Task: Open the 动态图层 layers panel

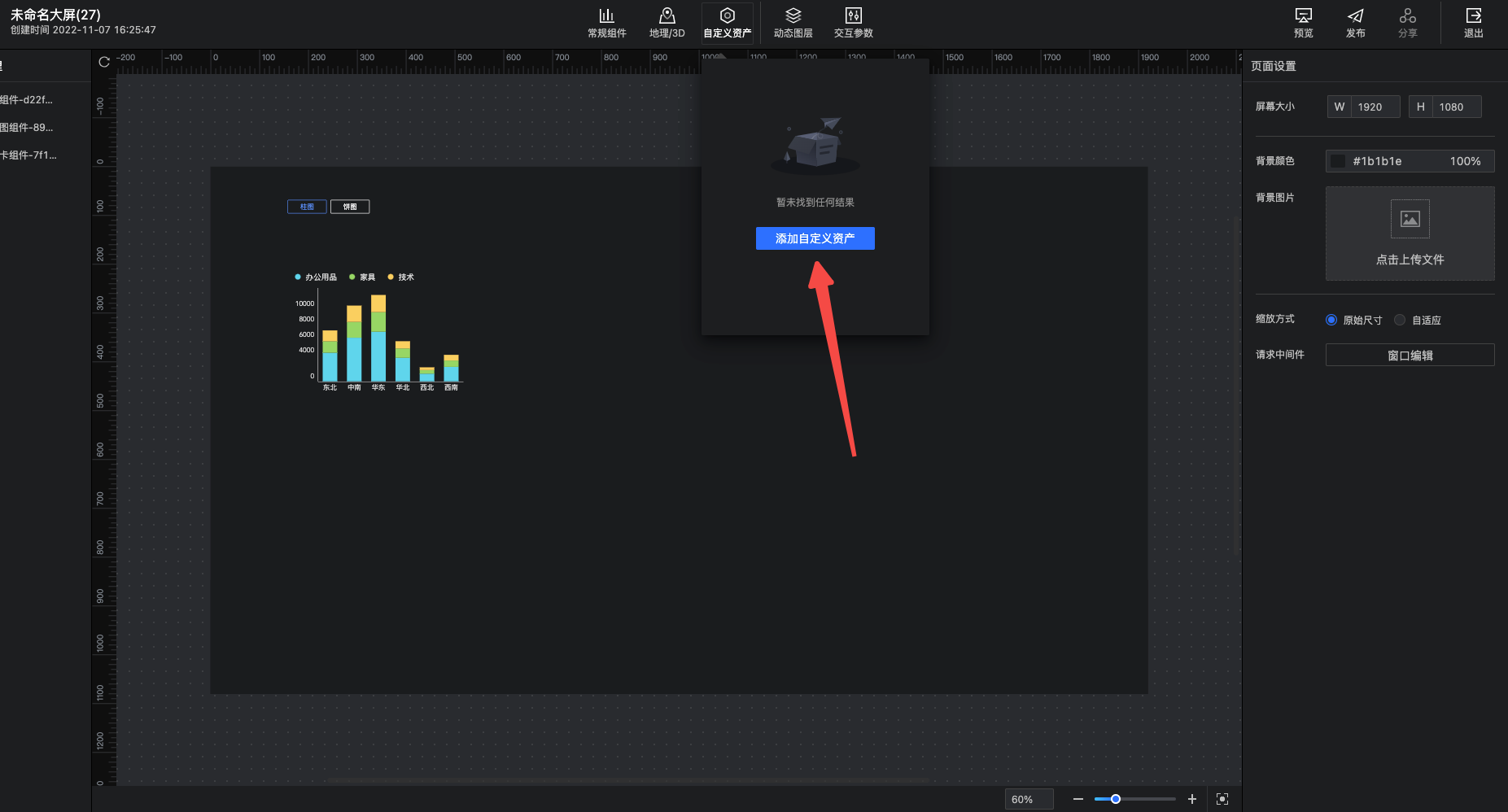Action: point(793,23)
